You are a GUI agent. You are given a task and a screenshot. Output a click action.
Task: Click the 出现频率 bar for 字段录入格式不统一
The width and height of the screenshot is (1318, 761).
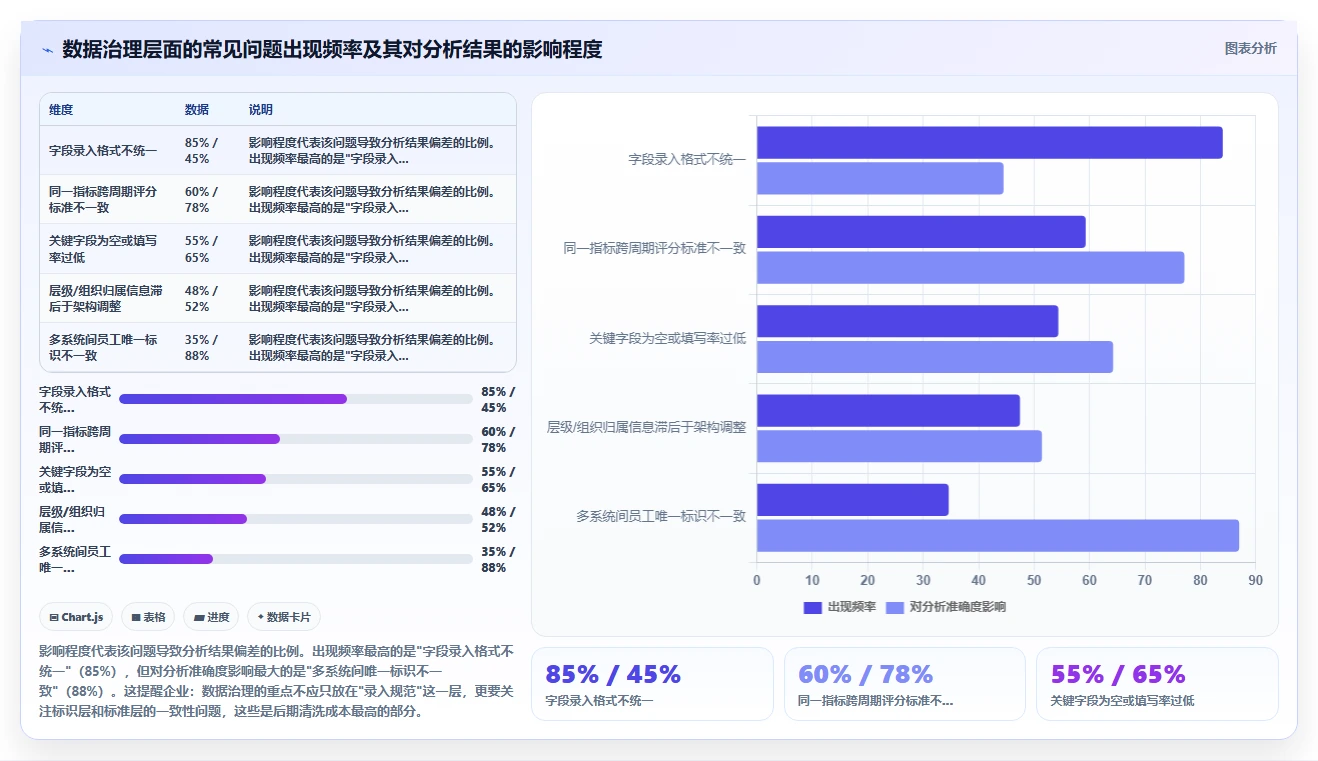pos(989,143)
